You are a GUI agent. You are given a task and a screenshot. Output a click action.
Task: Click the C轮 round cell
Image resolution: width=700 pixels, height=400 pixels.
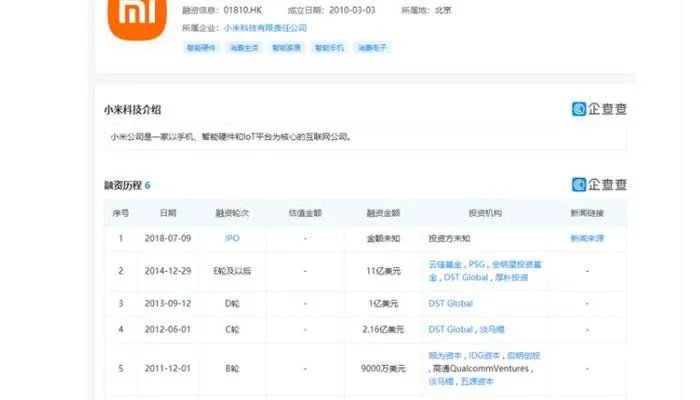click(232, 329)
